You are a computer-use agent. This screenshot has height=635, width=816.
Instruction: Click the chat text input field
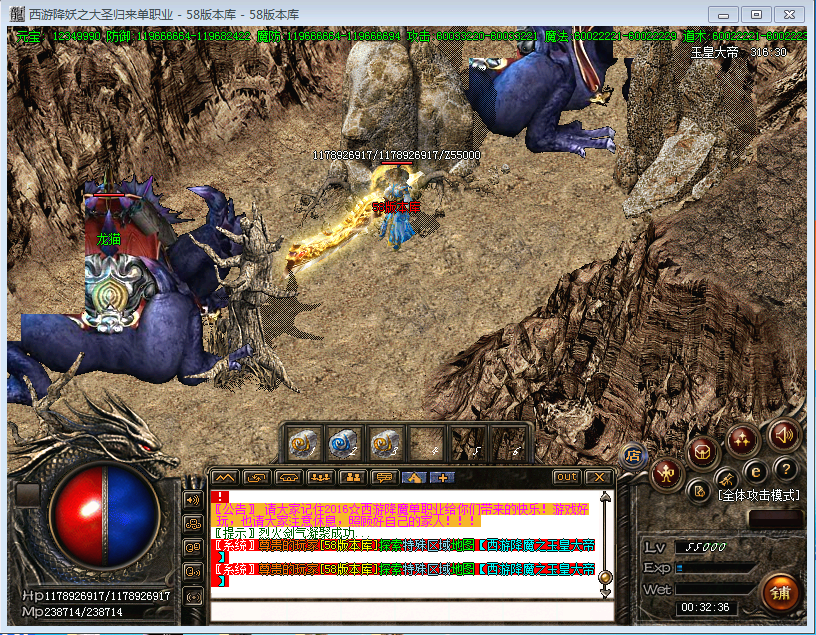[x=411, y=611]
